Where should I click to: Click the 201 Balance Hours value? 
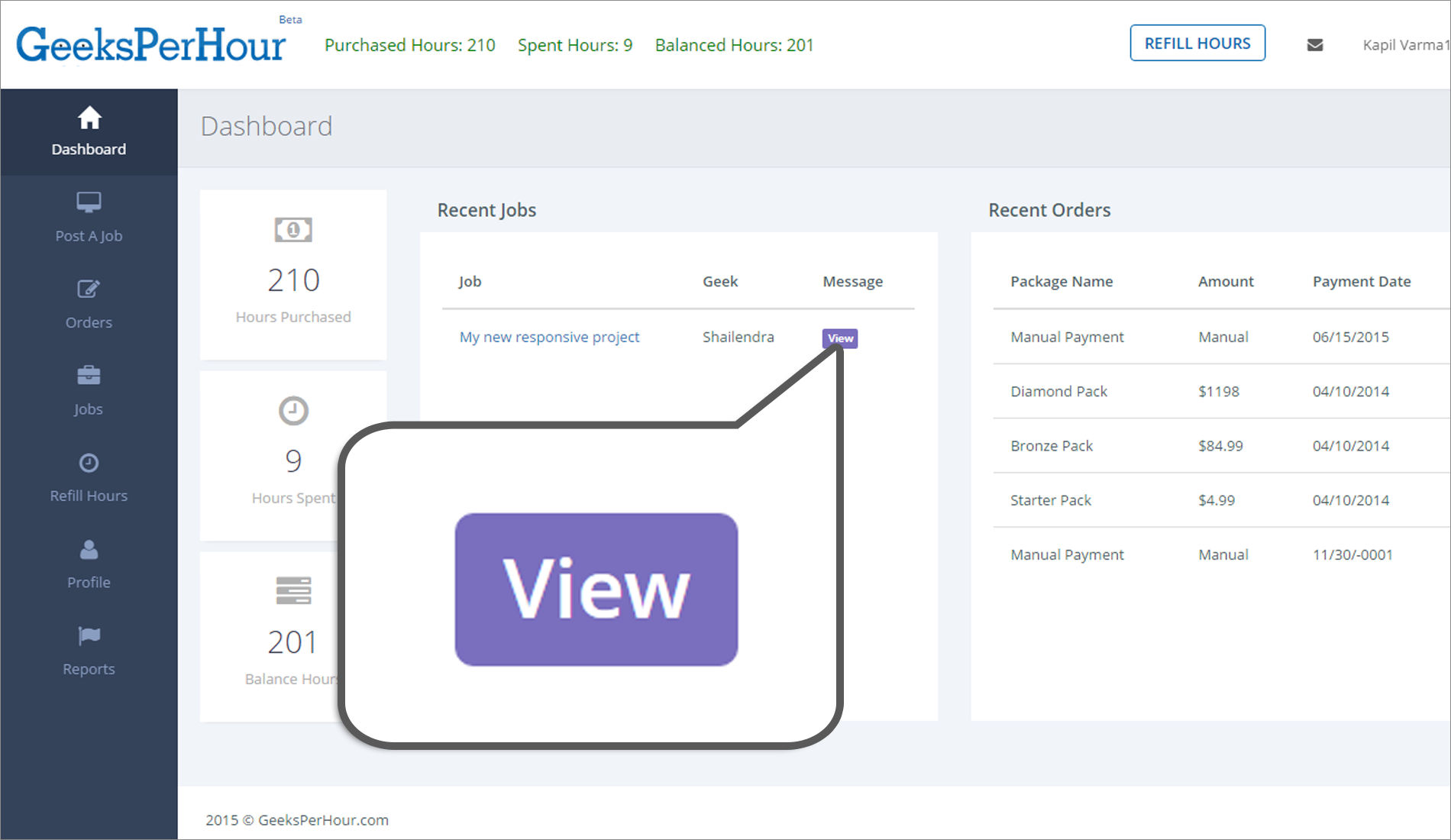point(292,642)
